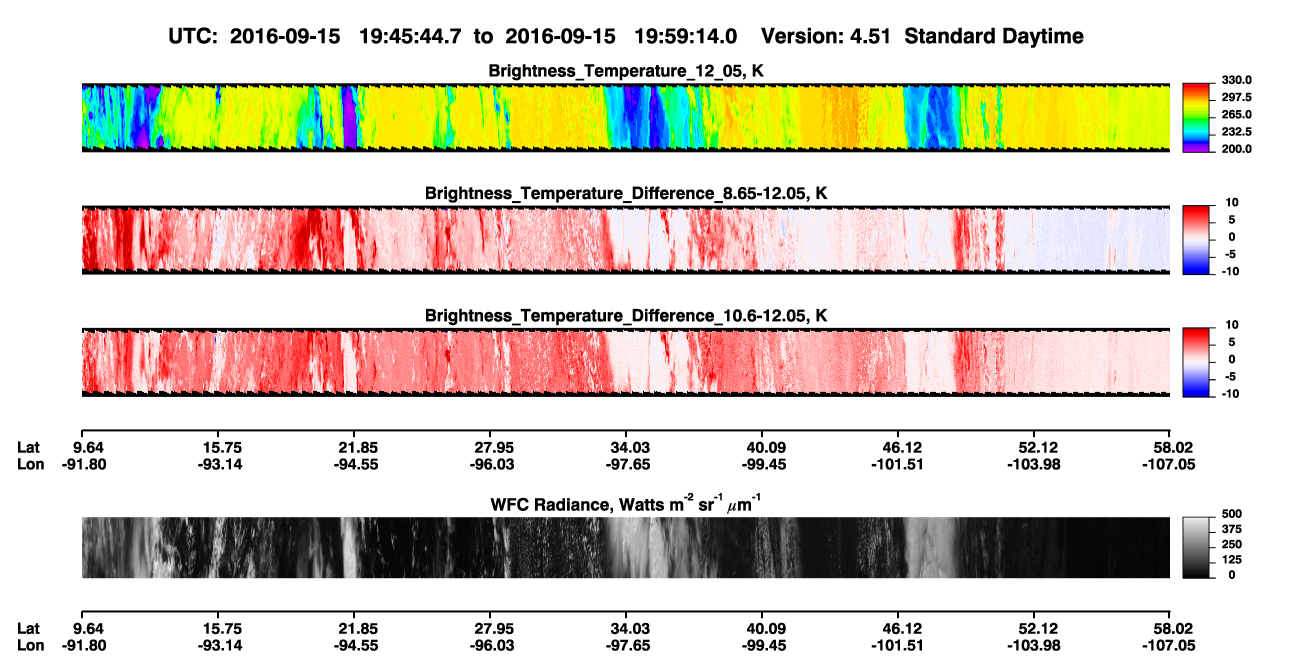Screen dimensions: 1300x667
Task: Click longitude -99.45 below the WFC Radiance image
Action: (762, 645)
